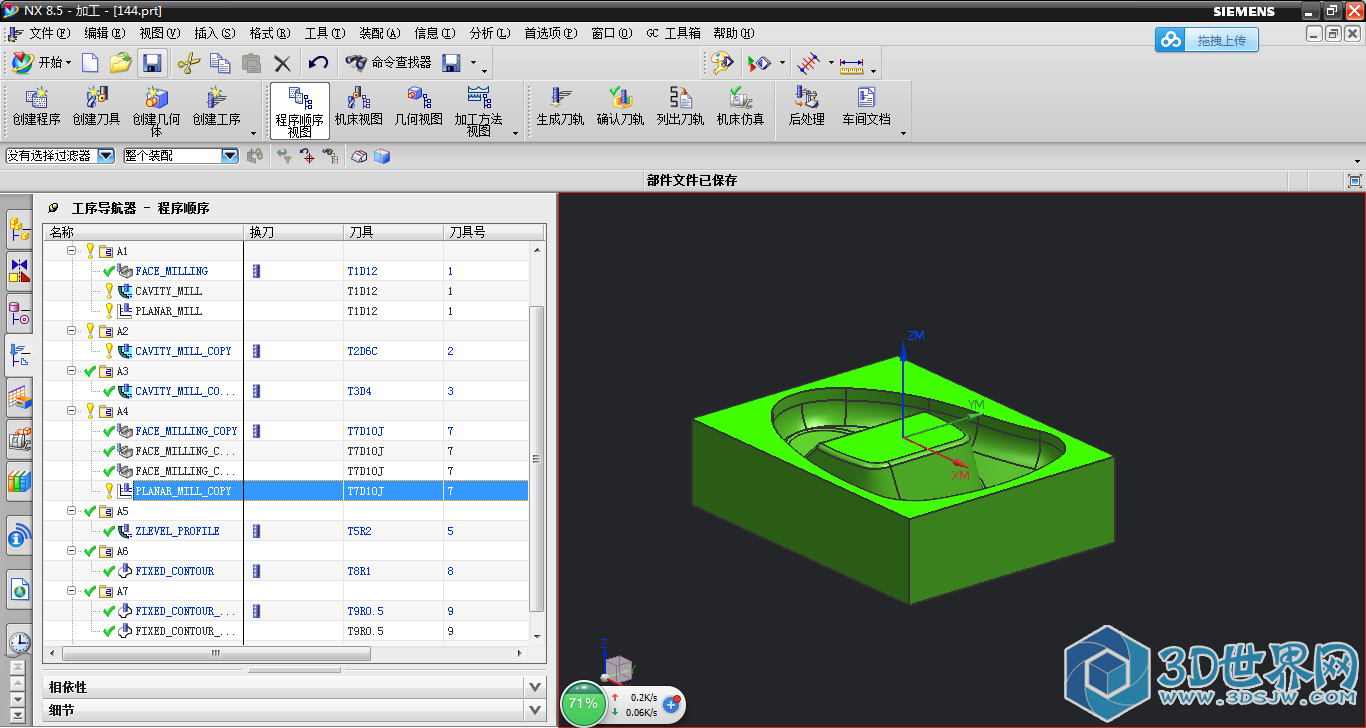This screenshot has height=728, width=1366.
Task: Start 机床仿真 (Machine Simulation)
Action: 740,107
